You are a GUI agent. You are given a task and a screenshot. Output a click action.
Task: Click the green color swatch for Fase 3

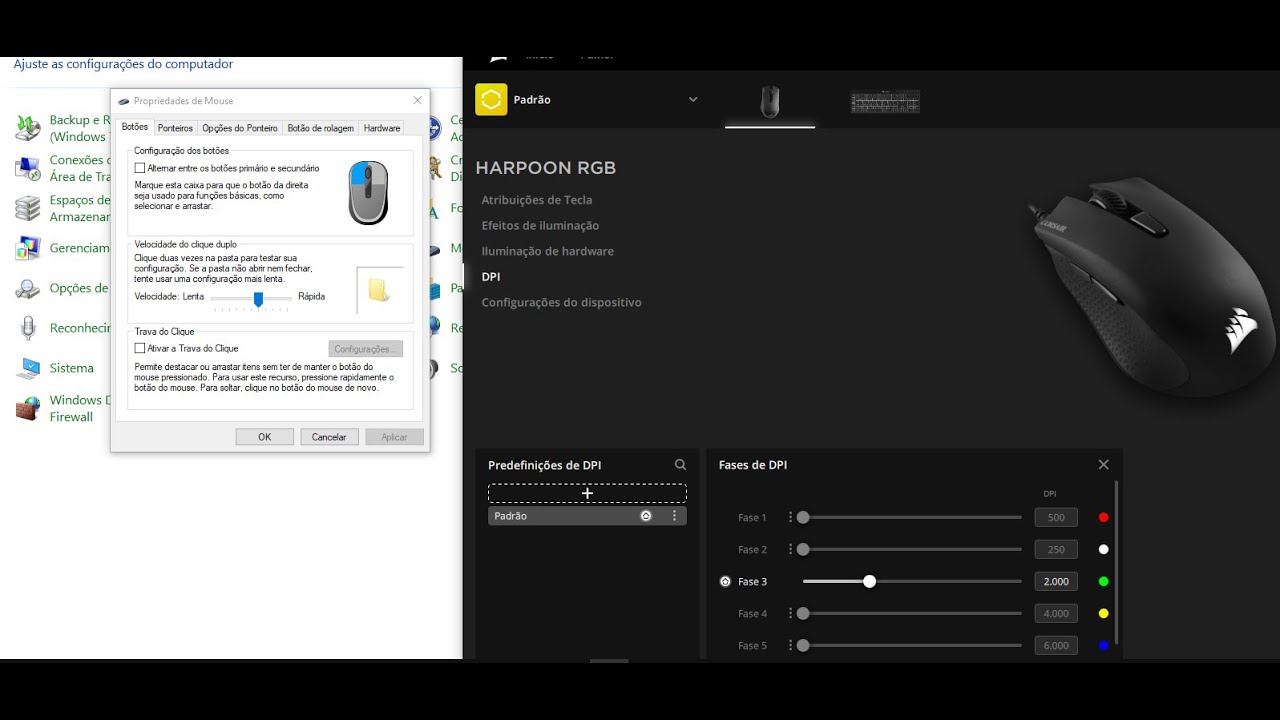[x=1104, y=581]
